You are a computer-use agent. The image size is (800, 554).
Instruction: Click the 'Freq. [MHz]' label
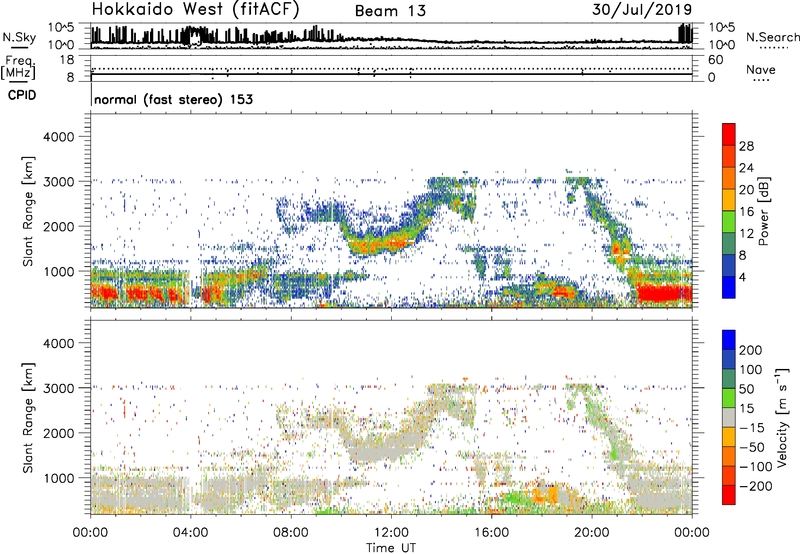18,67
